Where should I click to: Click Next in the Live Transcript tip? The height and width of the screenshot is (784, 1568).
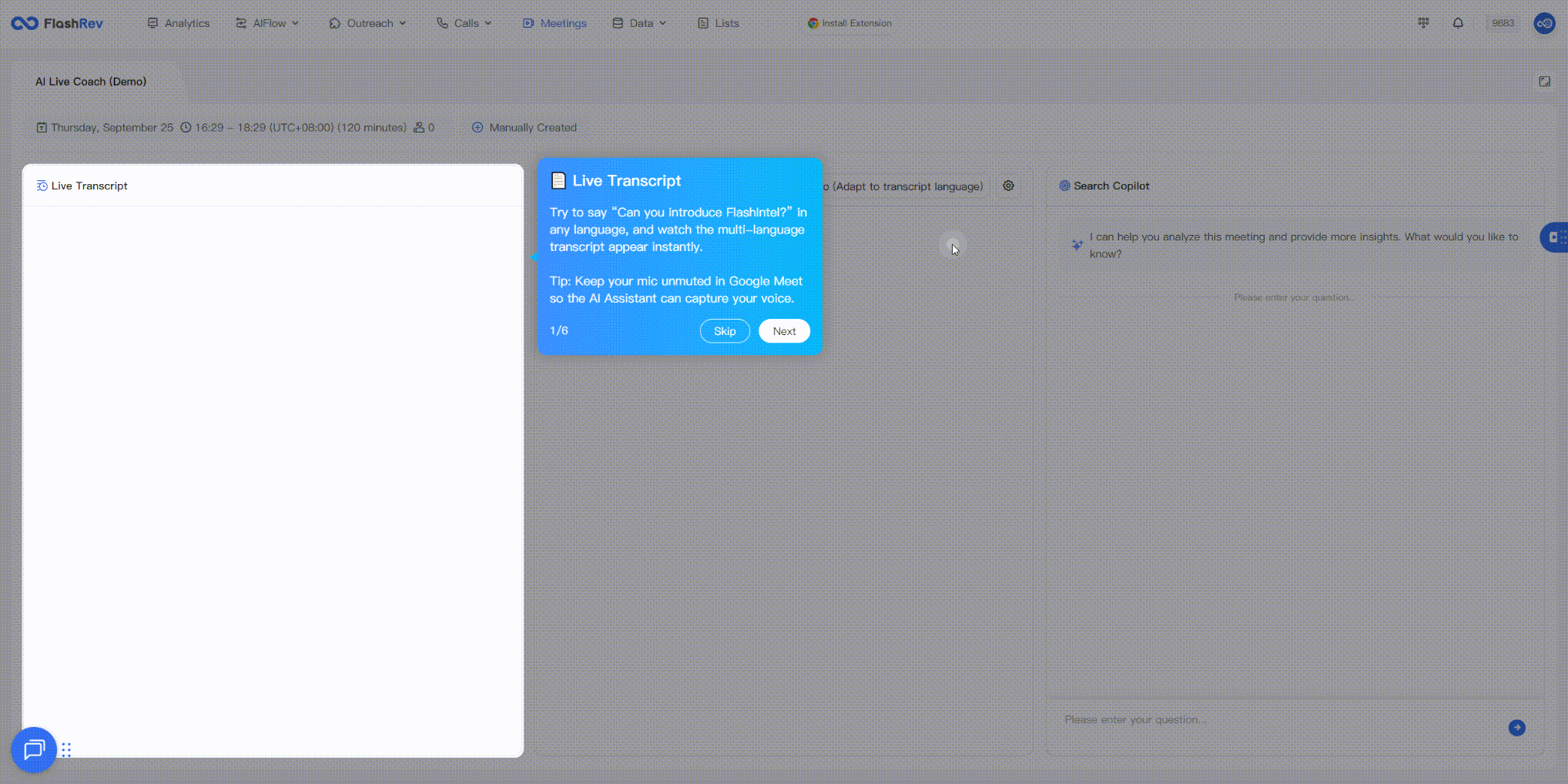[784, 331]
